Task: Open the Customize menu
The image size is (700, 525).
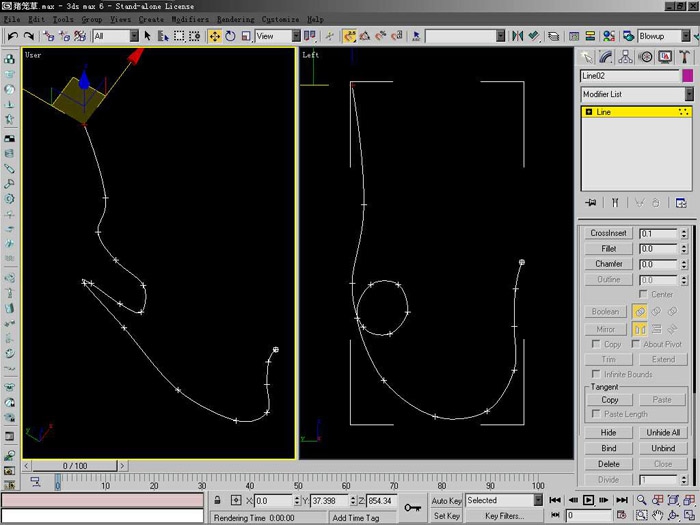Action: pos(280,19)
